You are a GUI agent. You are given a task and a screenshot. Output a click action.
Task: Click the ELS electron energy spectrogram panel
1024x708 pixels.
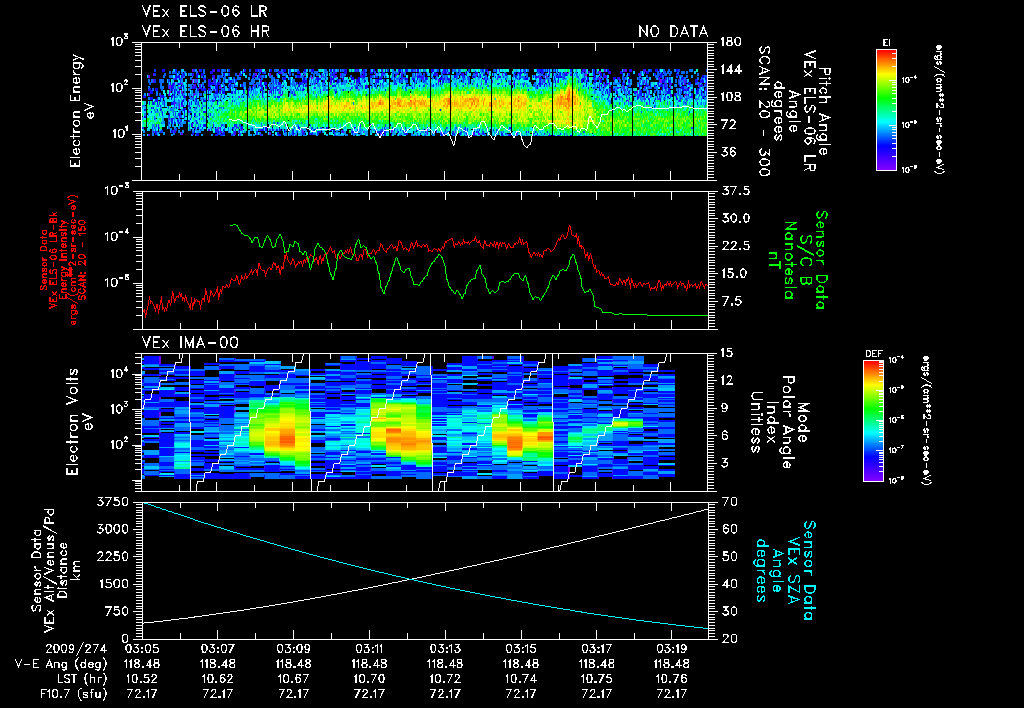point(425,111)
